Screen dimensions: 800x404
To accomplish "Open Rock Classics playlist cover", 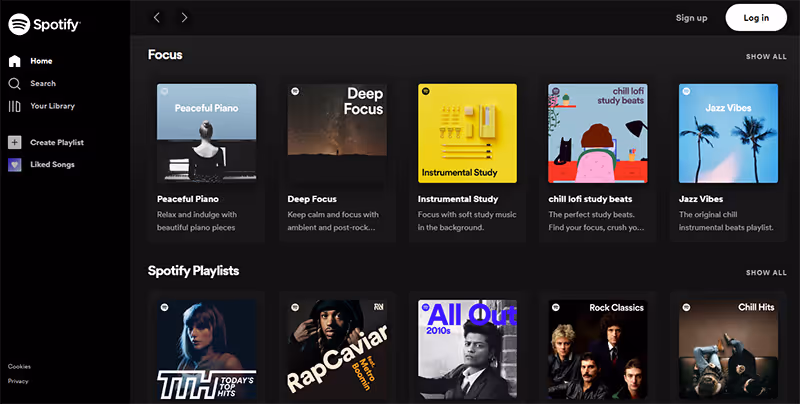I will tap(598, 349).
